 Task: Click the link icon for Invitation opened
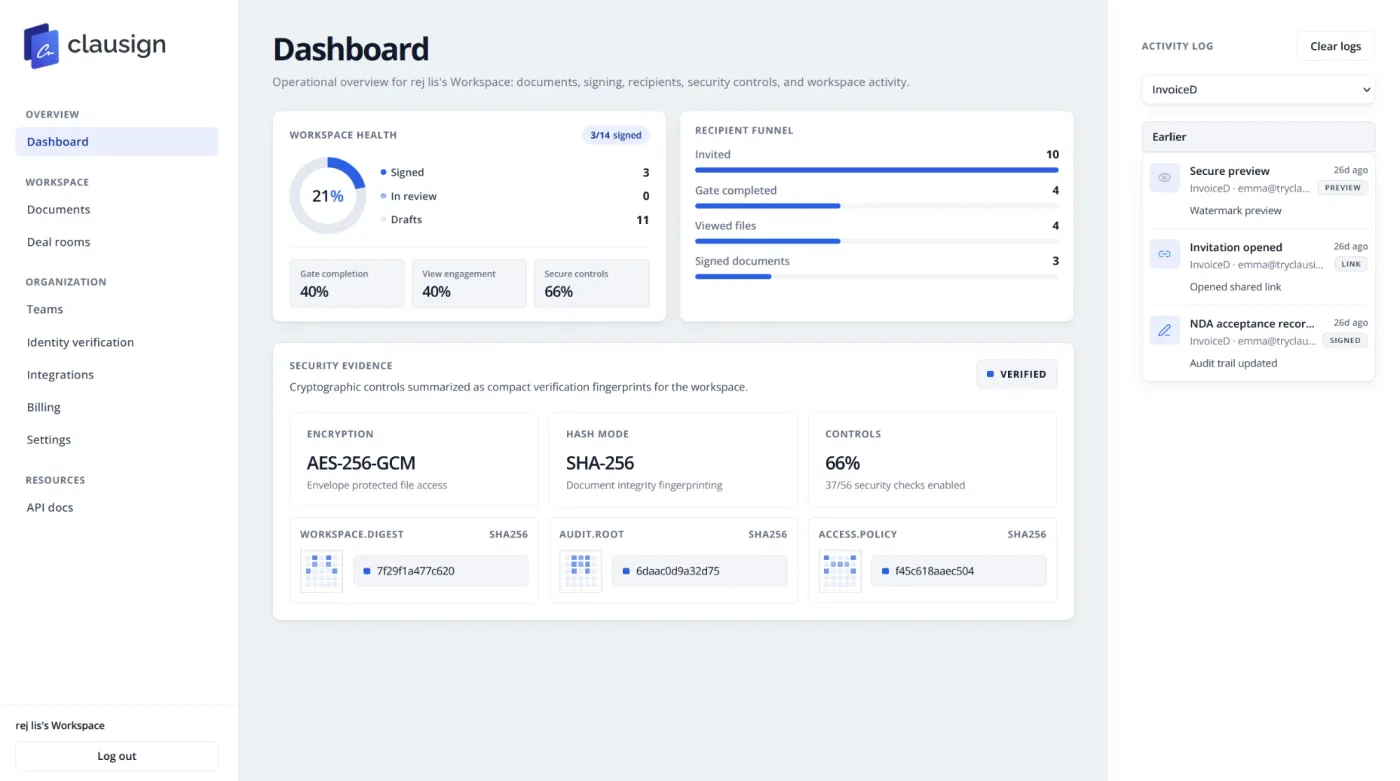click(1164, 254)
